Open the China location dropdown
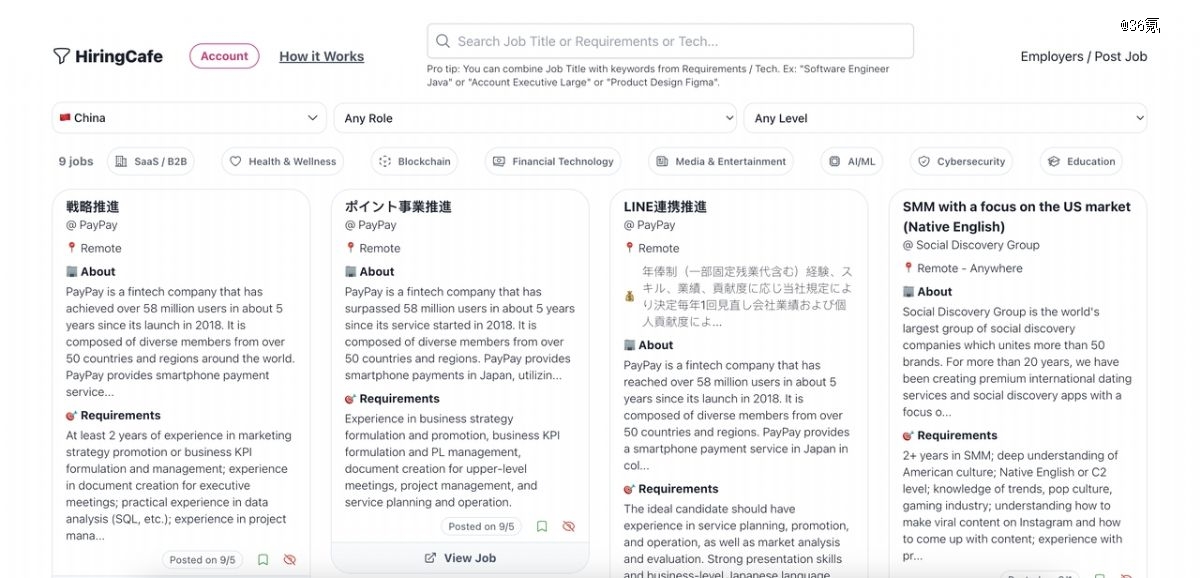Screen dimensions: 1200x578 [x=189, y=118]
